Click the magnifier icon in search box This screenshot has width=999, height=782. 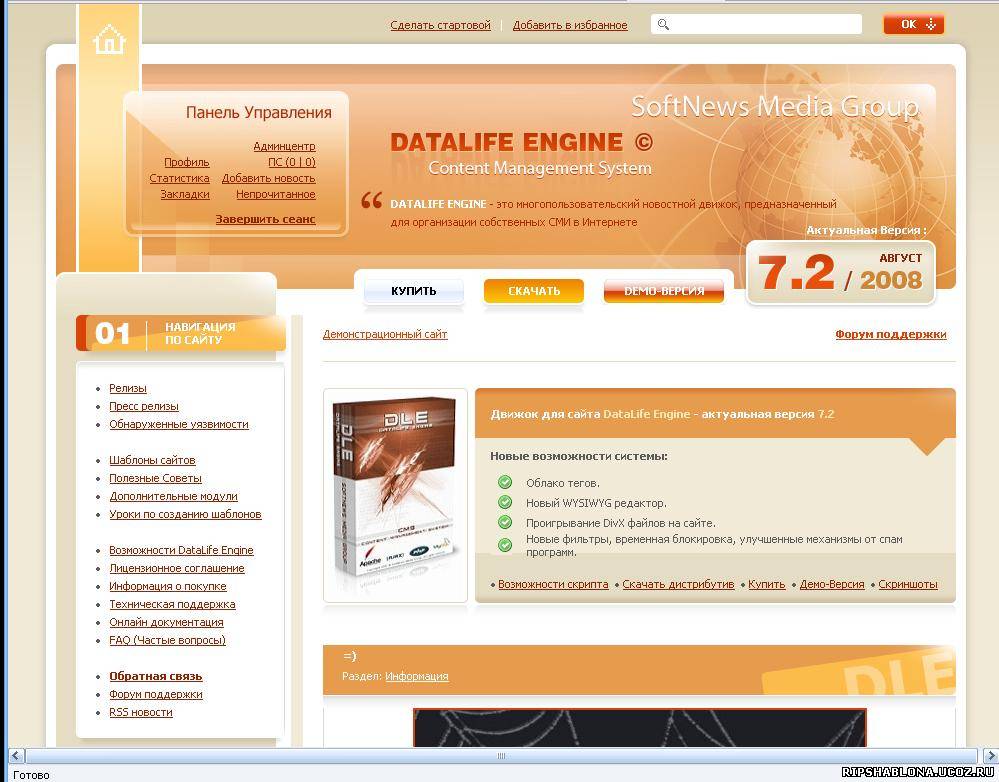(663, 25)
